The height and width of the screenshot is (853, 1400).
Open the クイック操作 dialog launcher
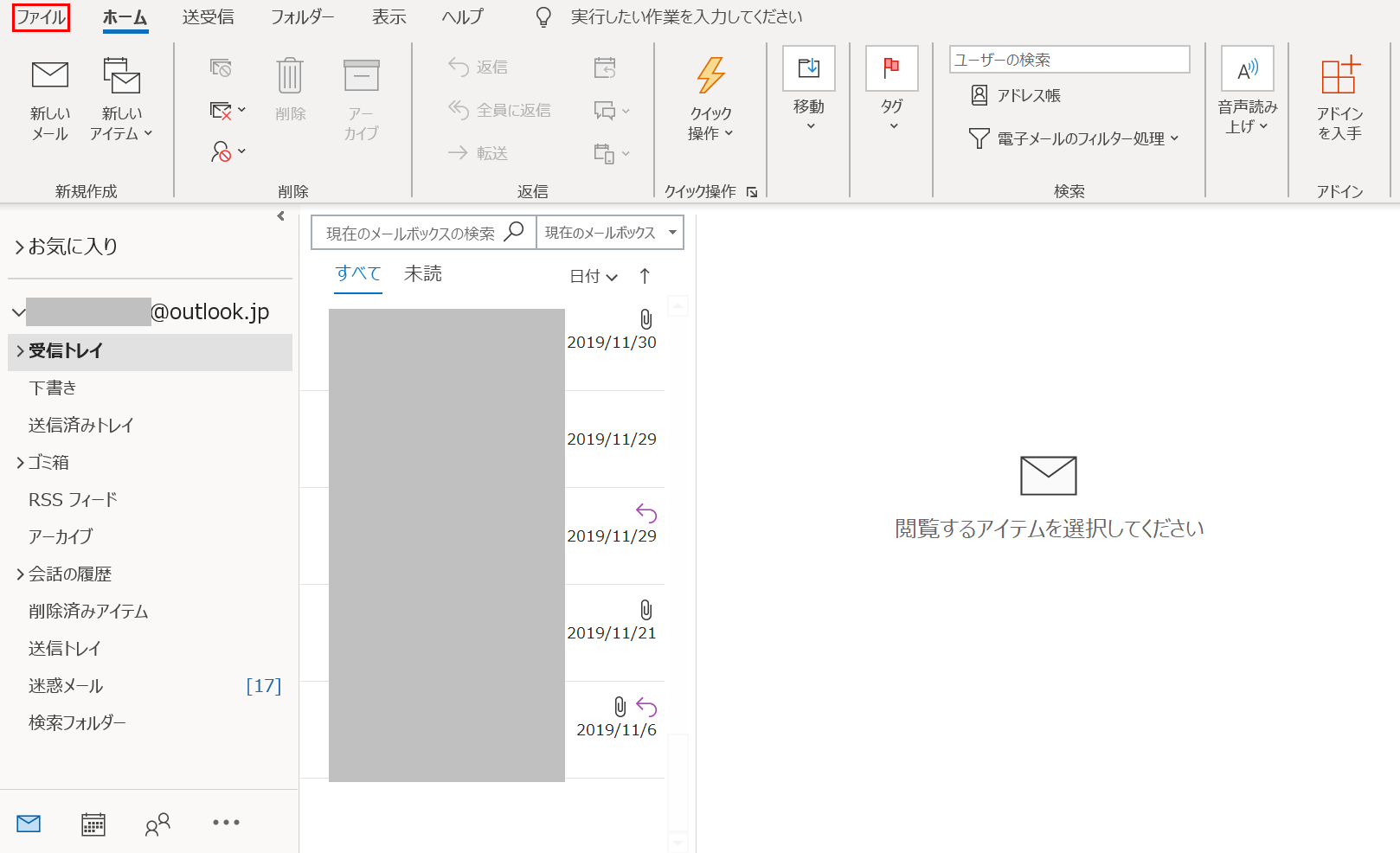tap(752, 192)
